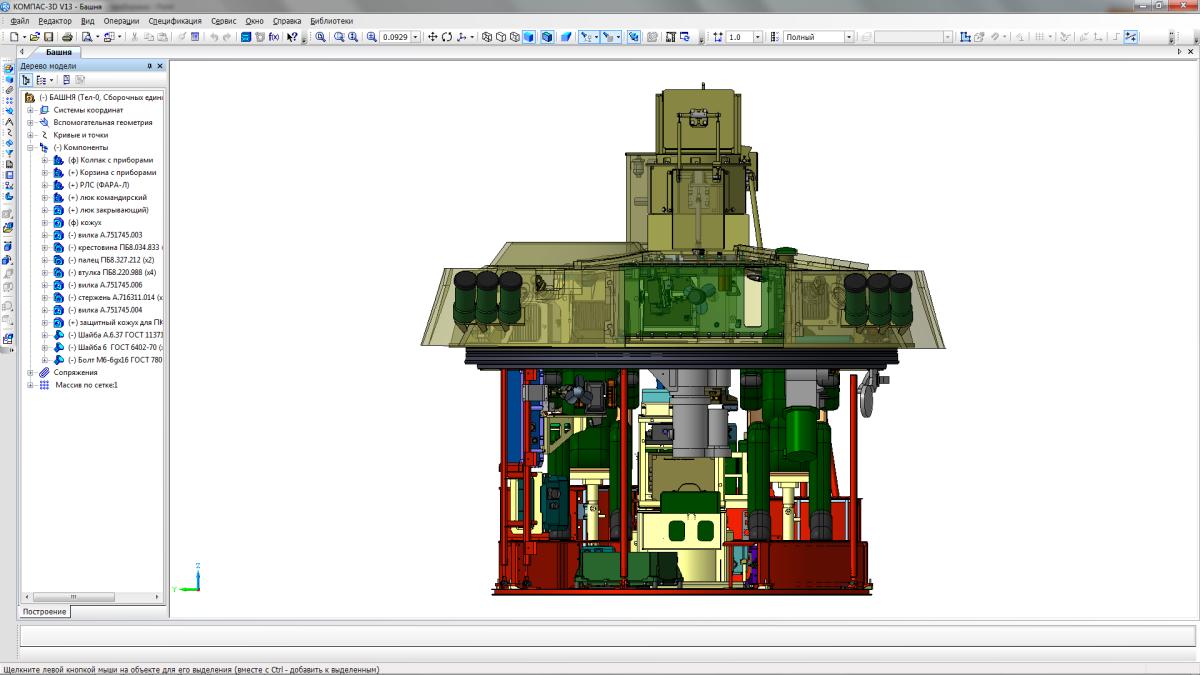This screenshot has height=675, width=1200.
Task: Click the Print icon in toolbar
Action: [67, 37]
